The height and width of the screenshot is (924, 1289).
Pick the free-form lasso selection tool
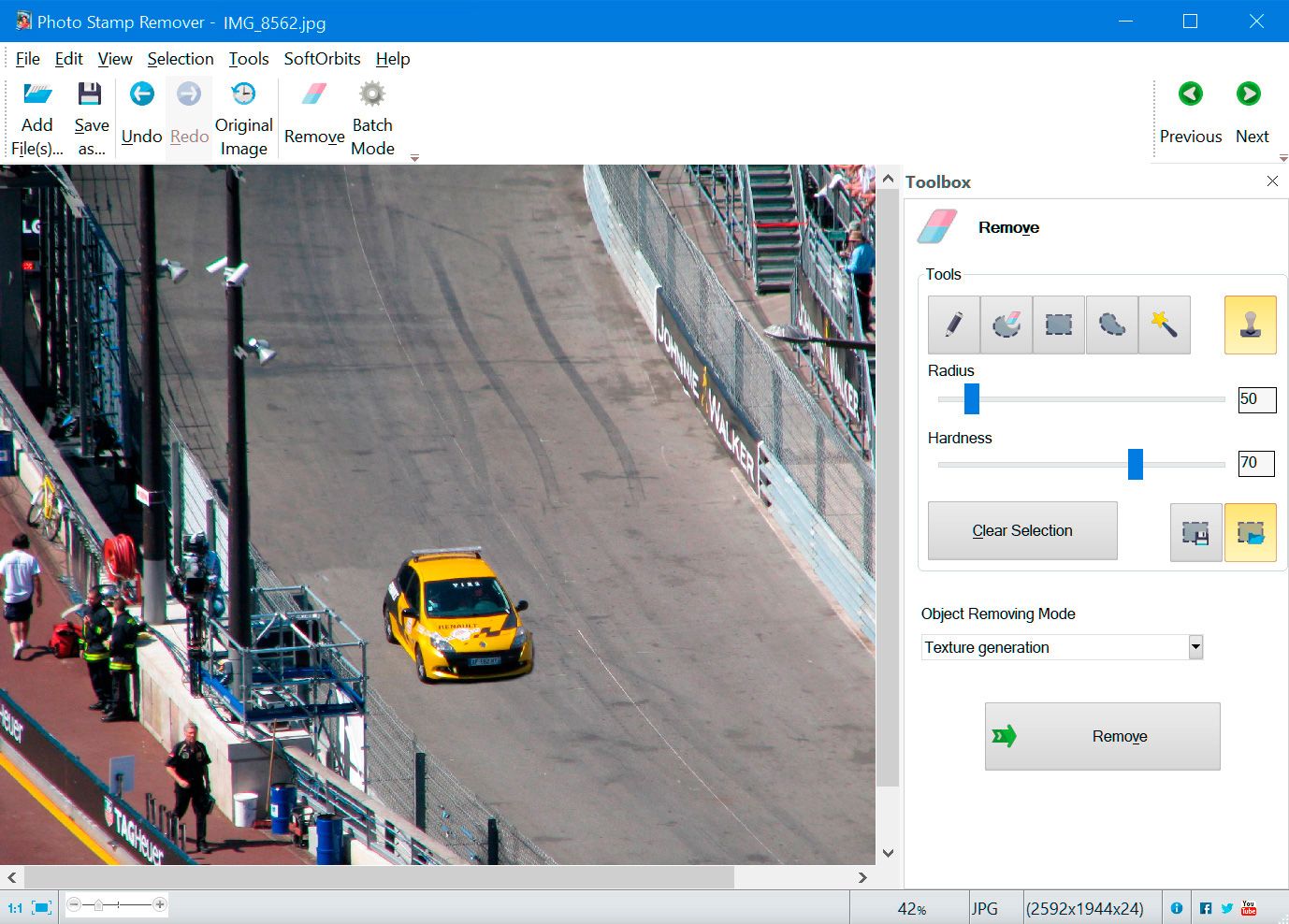1111,325
